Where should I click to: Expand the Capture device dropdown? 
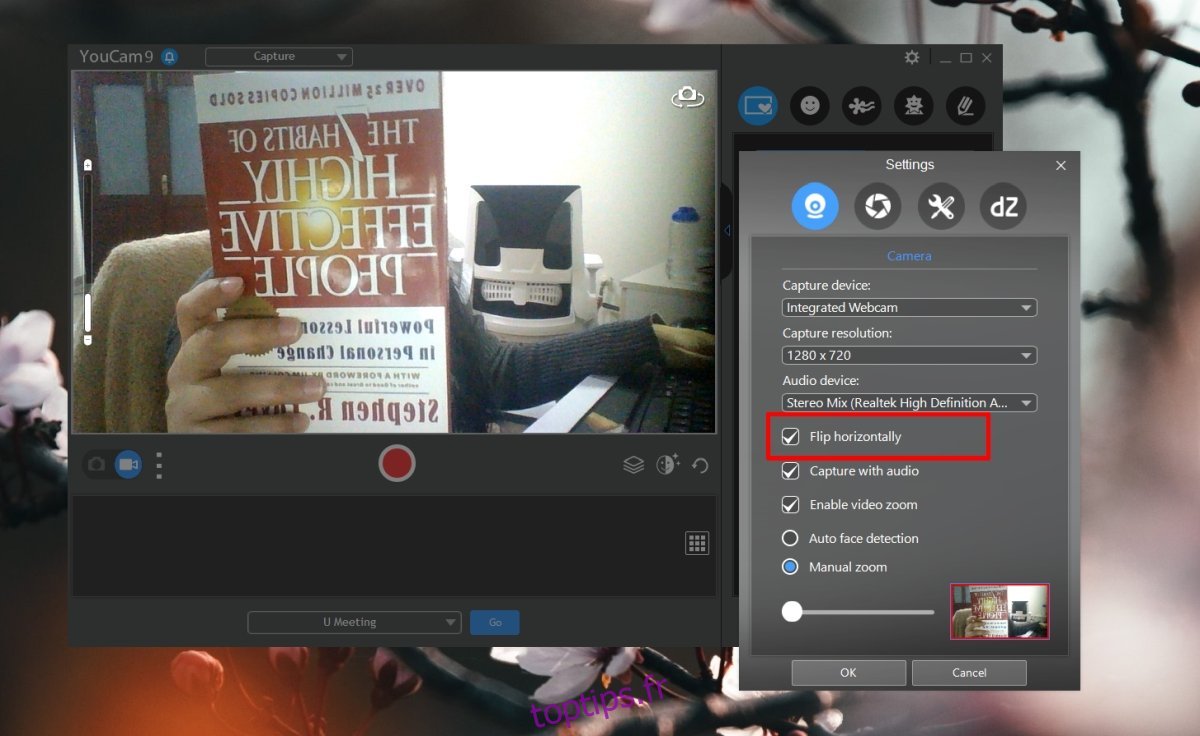pyautogui.click(x=909, y=308)
